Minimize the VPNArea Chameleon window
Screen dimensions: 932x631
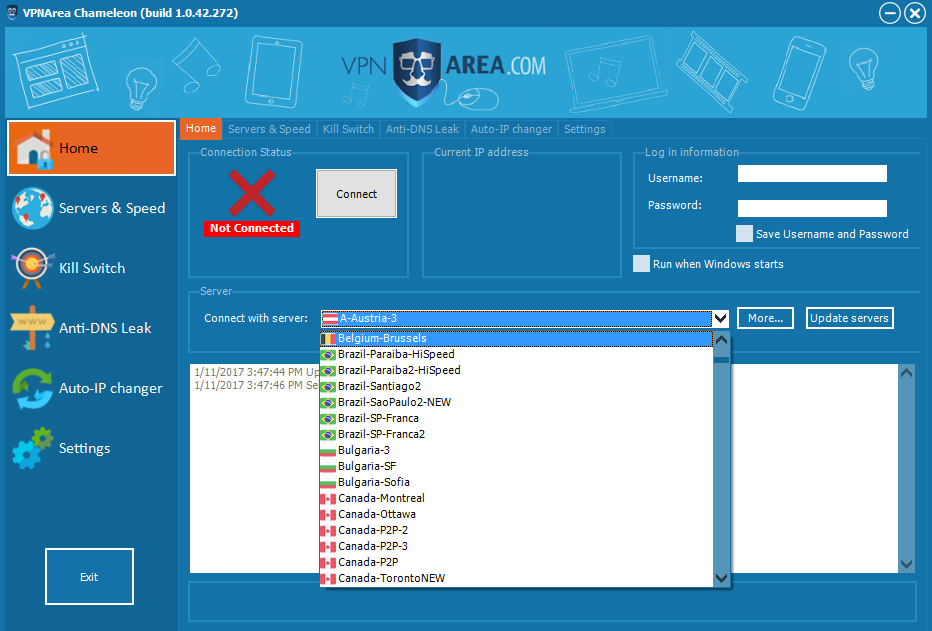(x=890, y=13)
